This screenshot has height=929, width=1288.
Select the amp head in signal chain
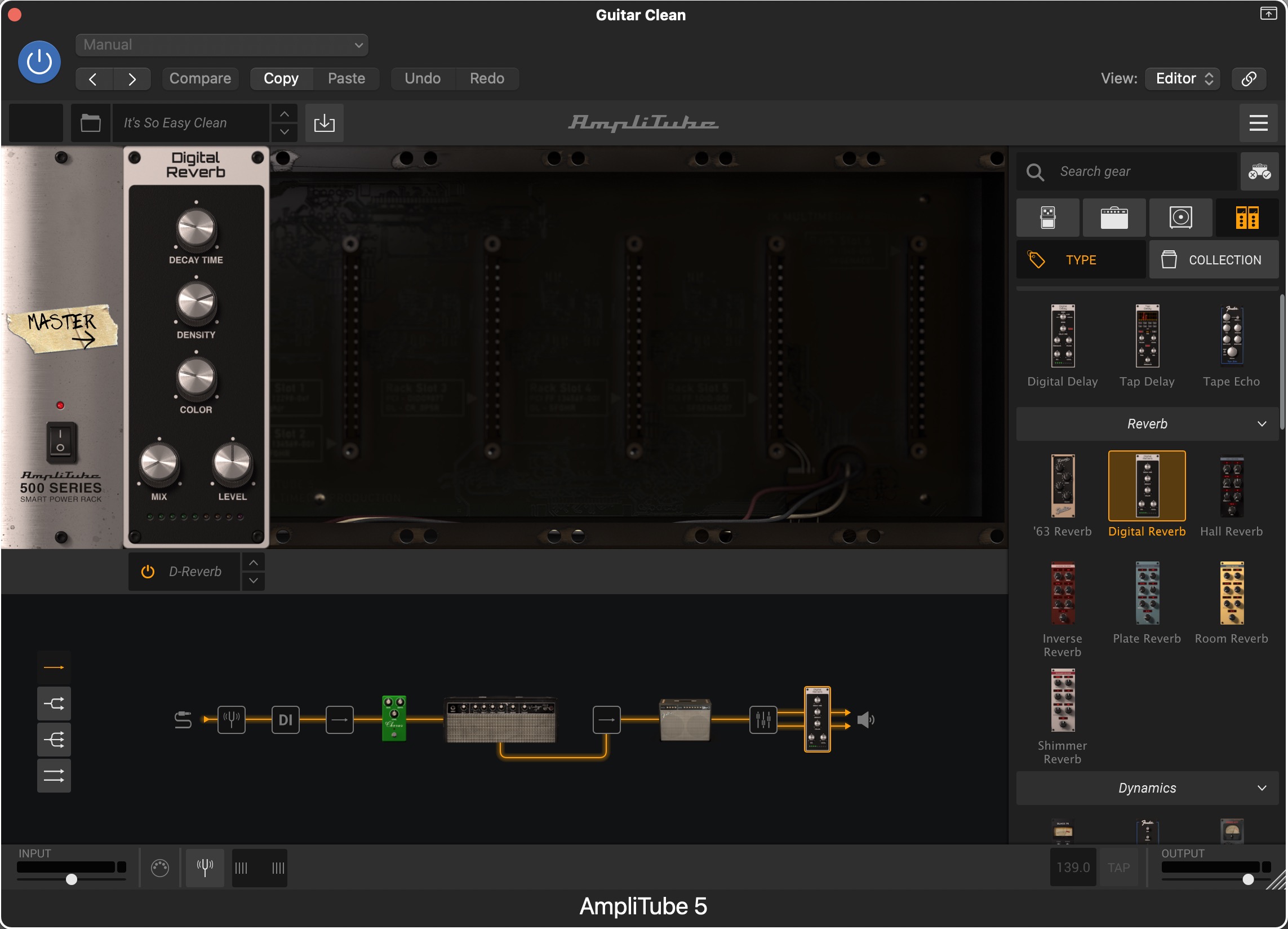click(500, 720)
